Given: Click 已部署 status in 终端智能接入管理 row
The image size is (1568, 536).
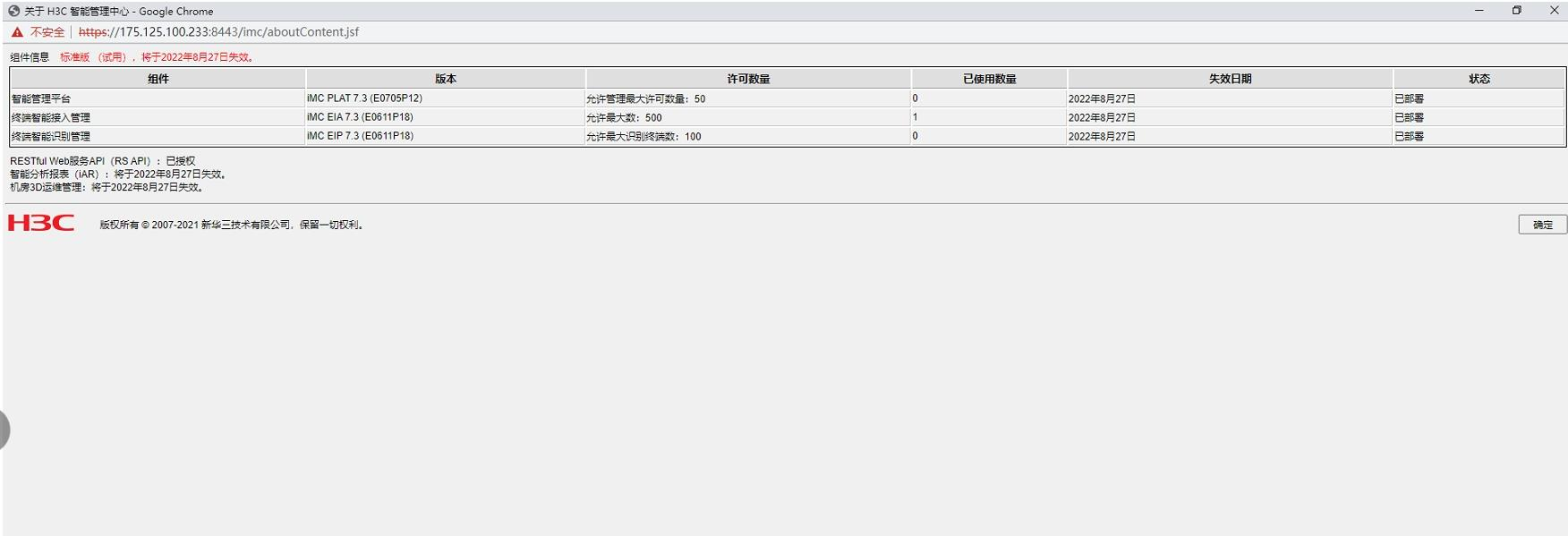Looking at the screenshot, I should pos(1409,118).
